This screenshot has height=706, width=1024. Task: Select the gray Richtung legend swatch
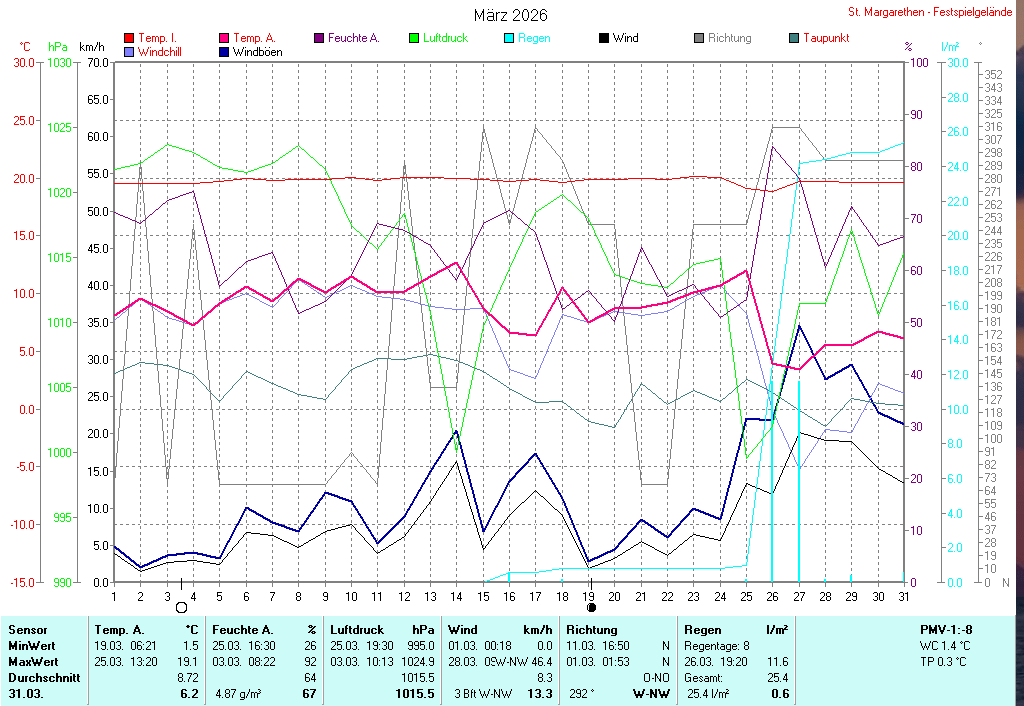click(699, 38)
